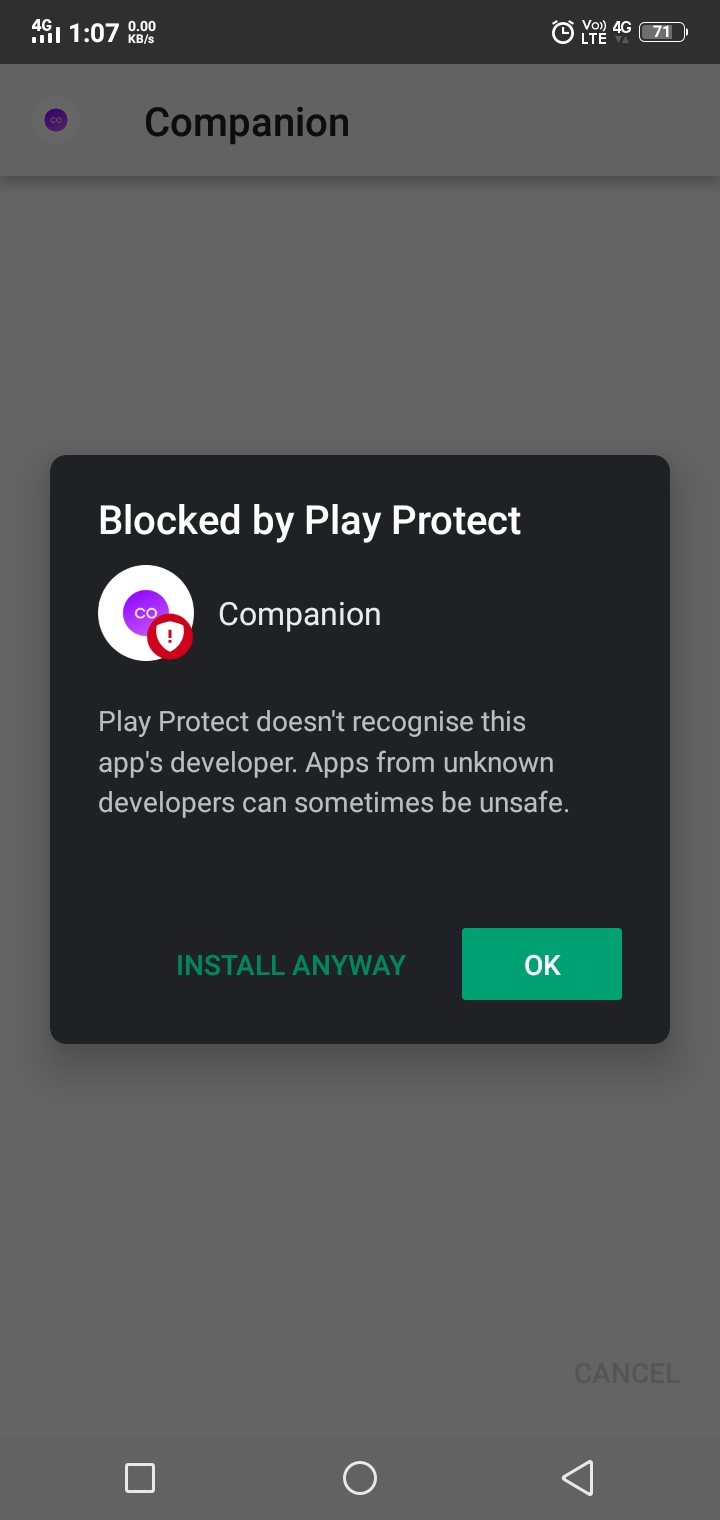Tap CANCEL behind the dialog
The width and height of the screenshot is (720, 1520).
626,1373
